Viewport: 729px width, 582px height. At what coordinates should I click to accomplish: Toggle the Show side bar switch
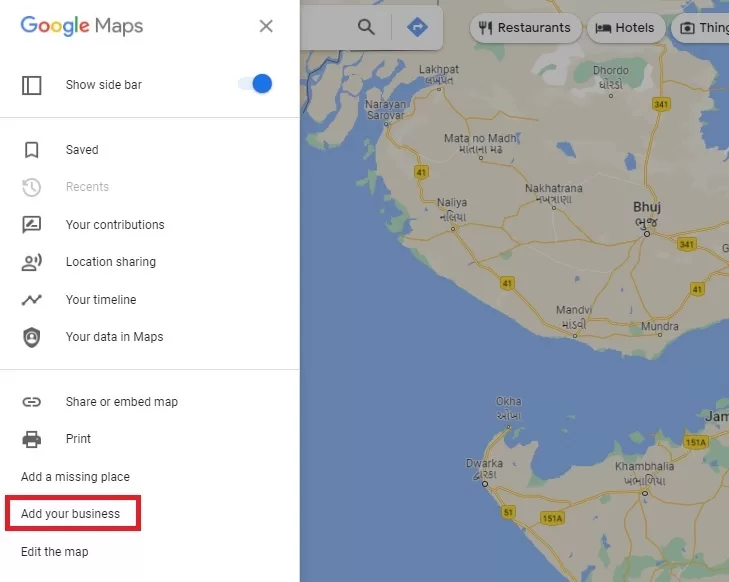pyautogui.click(x=255, y=84)
